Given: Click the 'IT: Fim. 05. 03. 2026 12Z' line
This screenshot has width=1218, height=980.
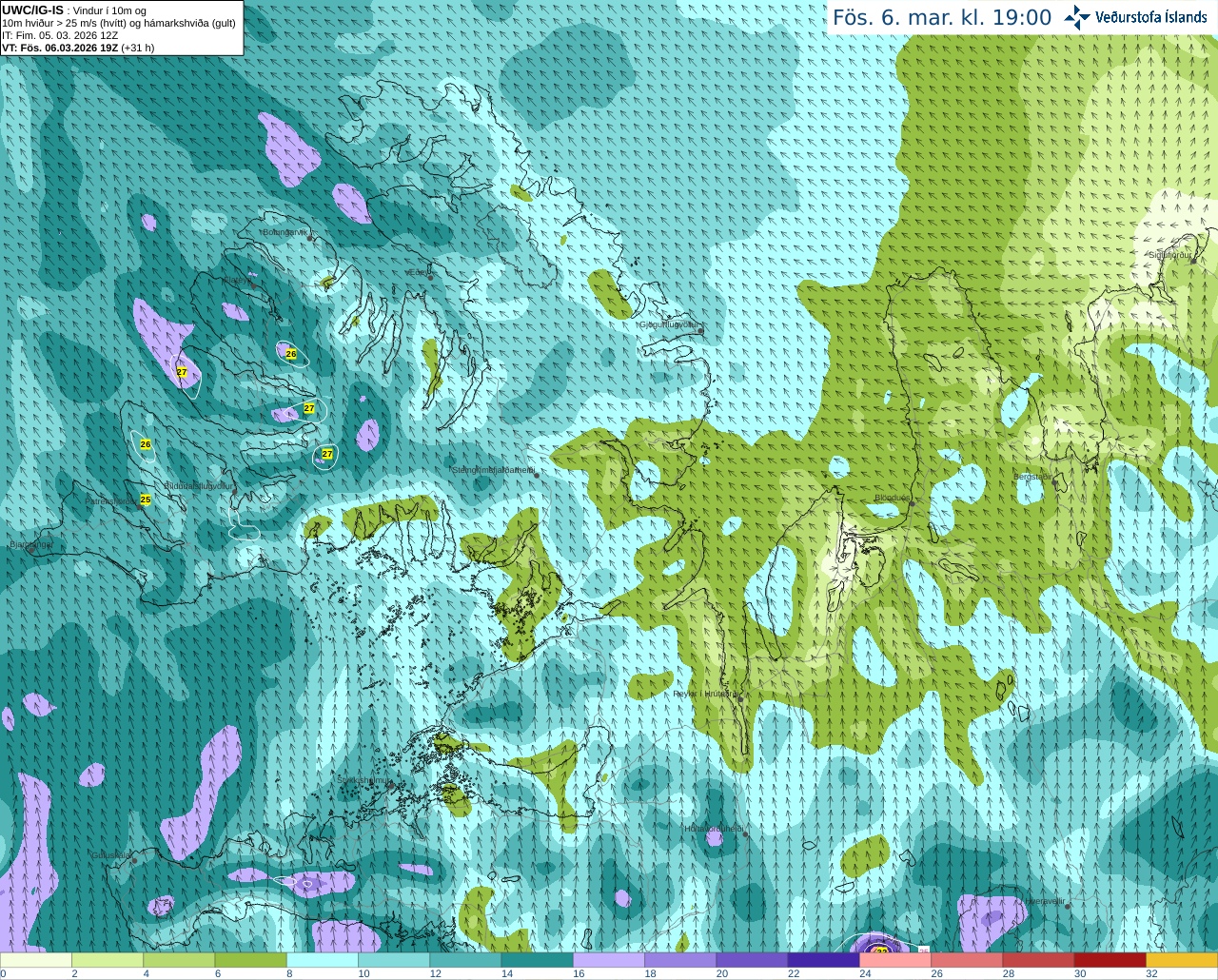Looking at the screenshot, I should point(60,35).
